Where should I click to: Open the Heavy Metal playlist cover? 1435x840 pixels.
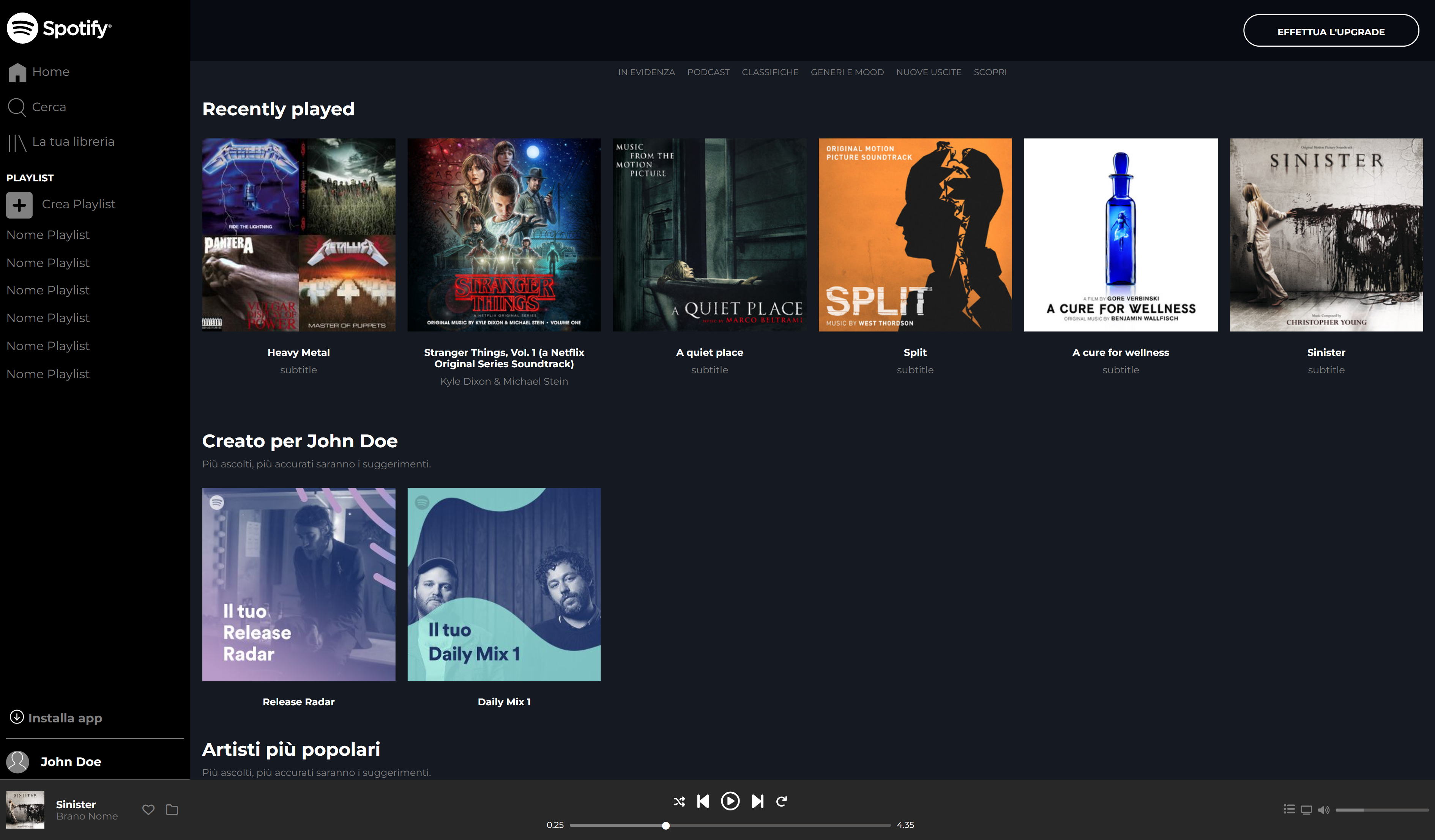coord(298,234)
